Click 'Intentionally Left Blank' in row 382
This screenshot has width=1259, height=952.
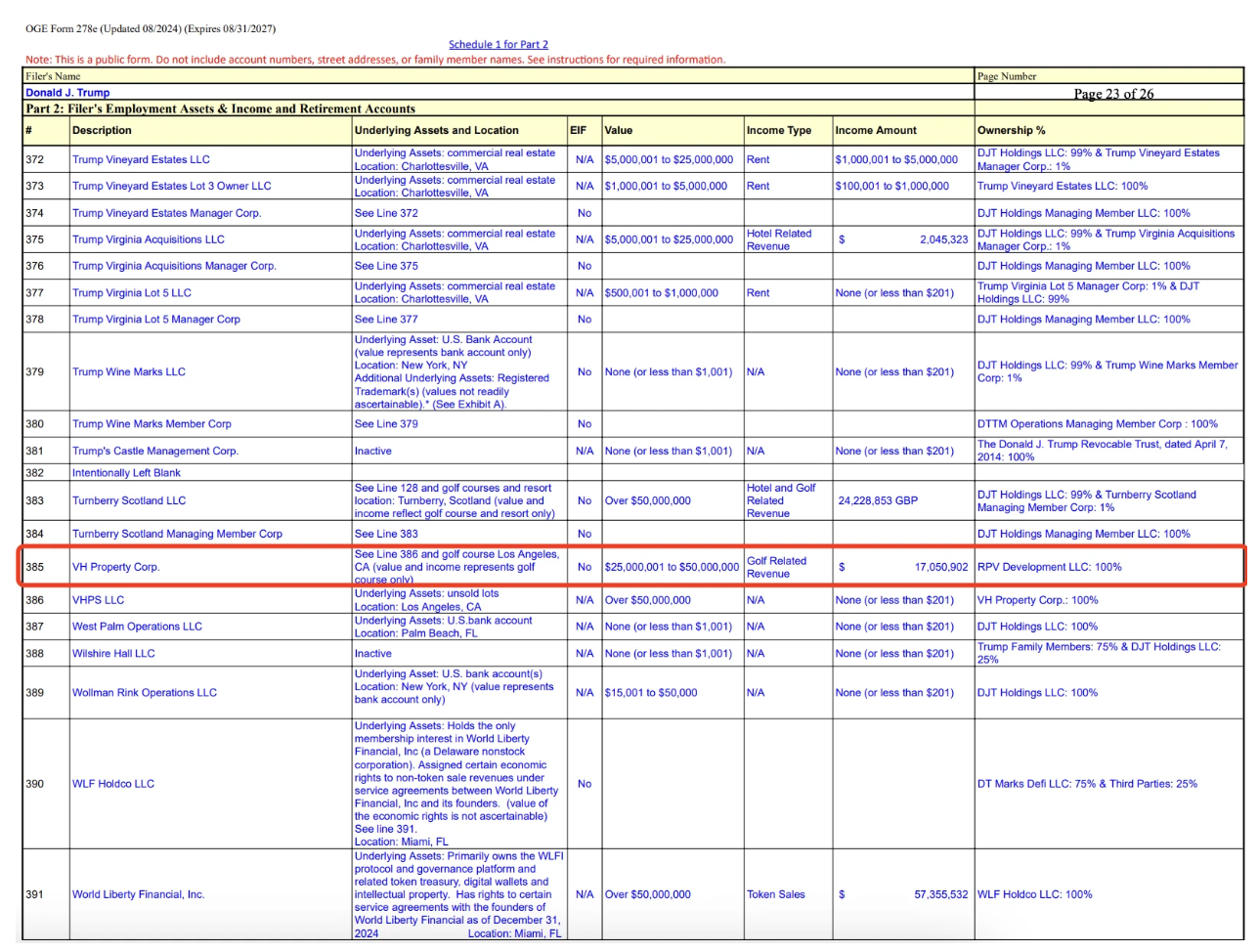coord(126,473)
